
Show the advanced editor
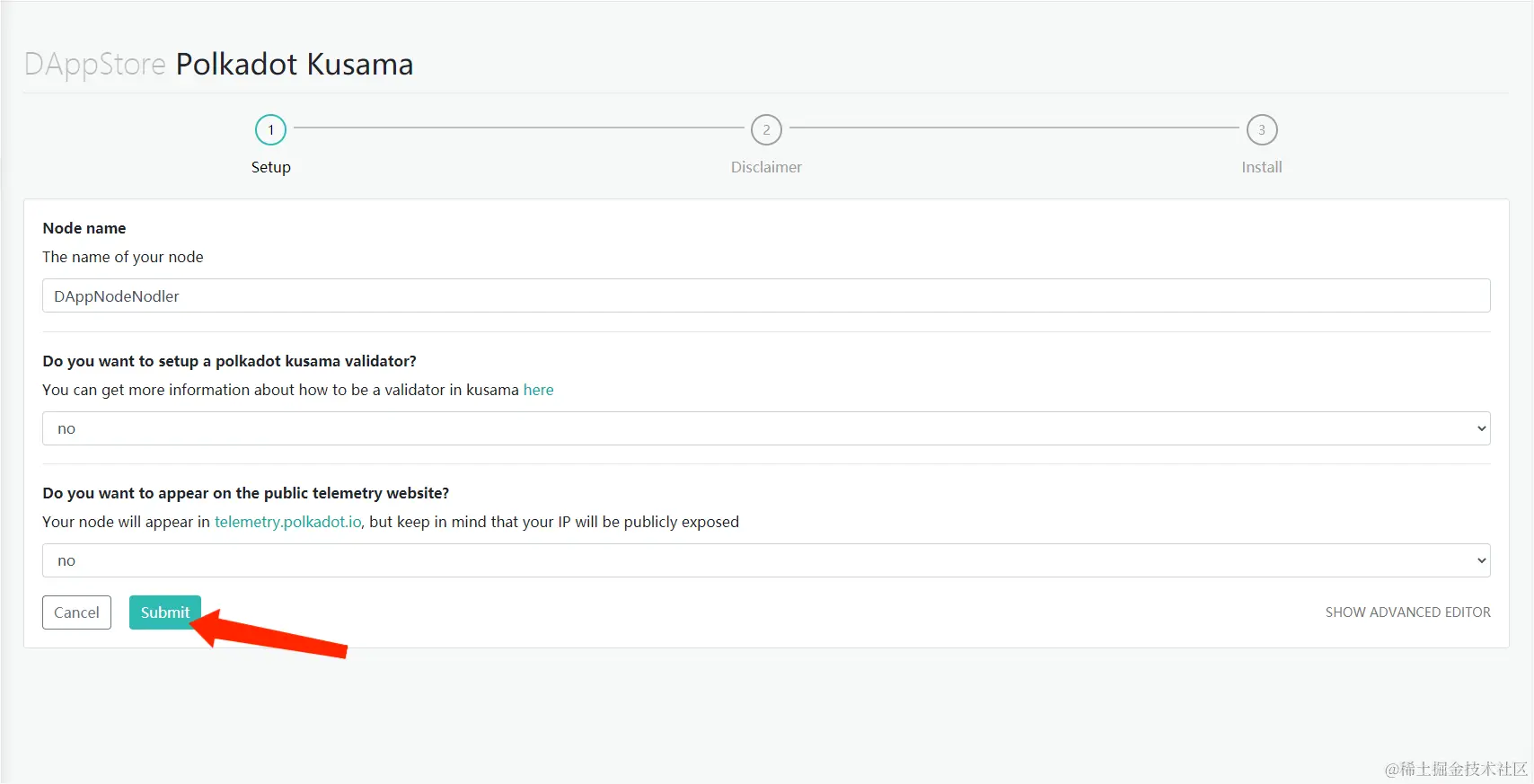(x=1407, y=612)
